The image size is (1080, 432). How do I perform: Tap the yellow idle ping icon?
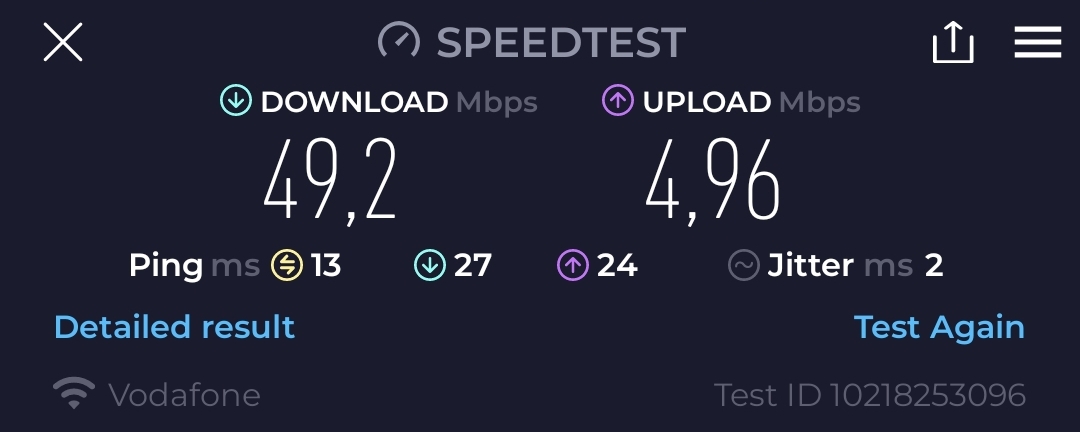[x=287, y=265]
